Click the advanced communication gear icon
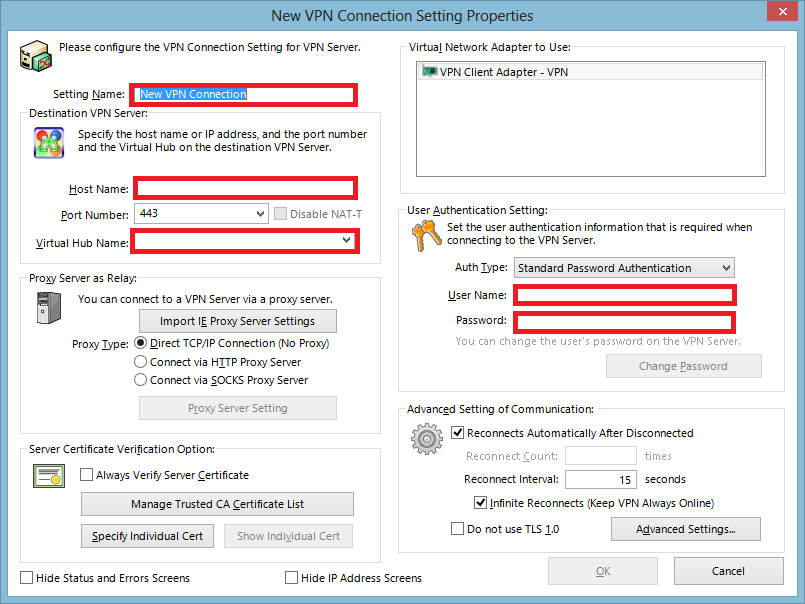This screenshot has width=805, height=604. pos(427,439)
